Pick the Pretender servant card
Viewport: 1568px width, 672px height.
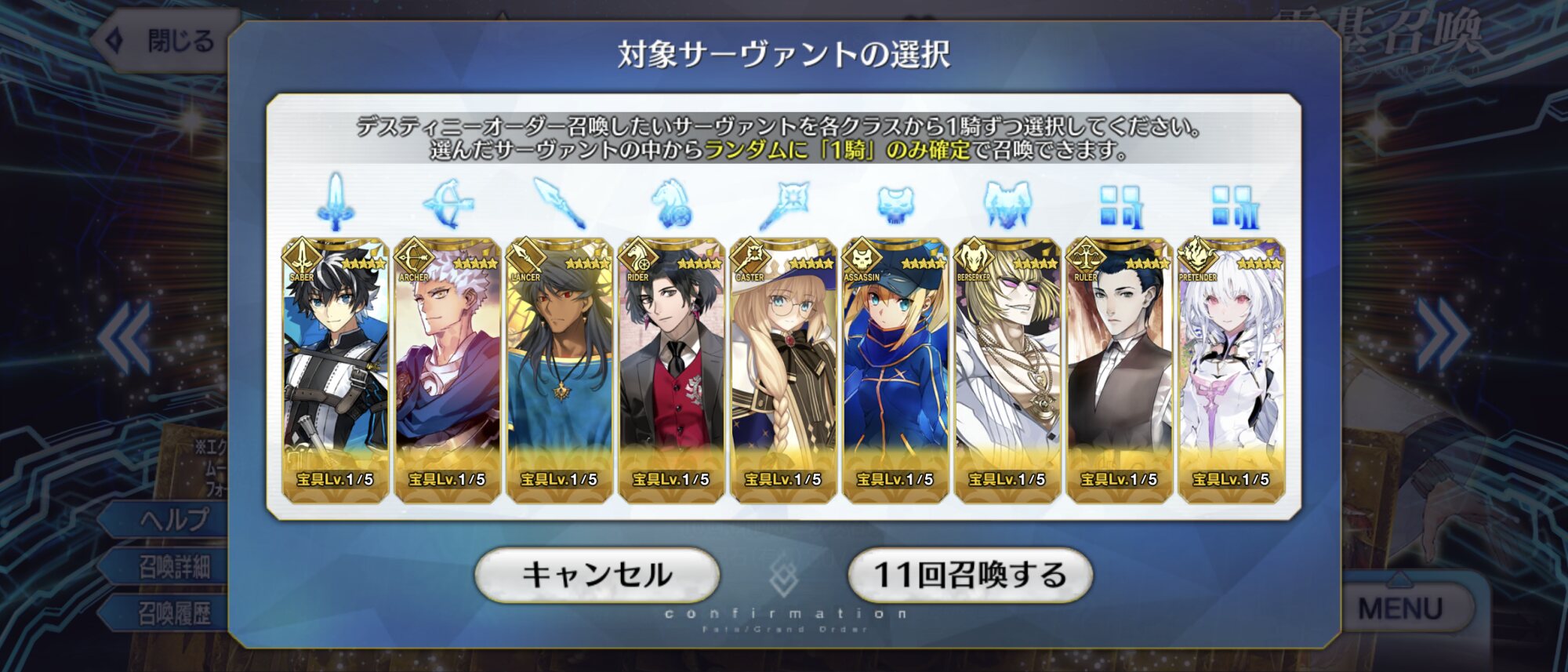point(1232,369)
